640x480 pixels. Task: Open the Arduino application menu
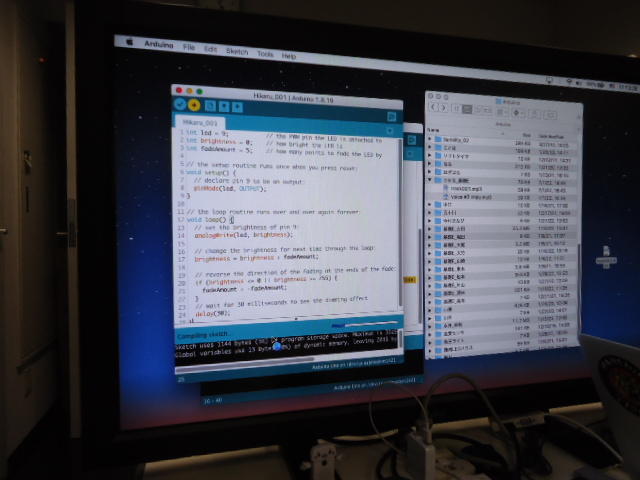(159, 44)
